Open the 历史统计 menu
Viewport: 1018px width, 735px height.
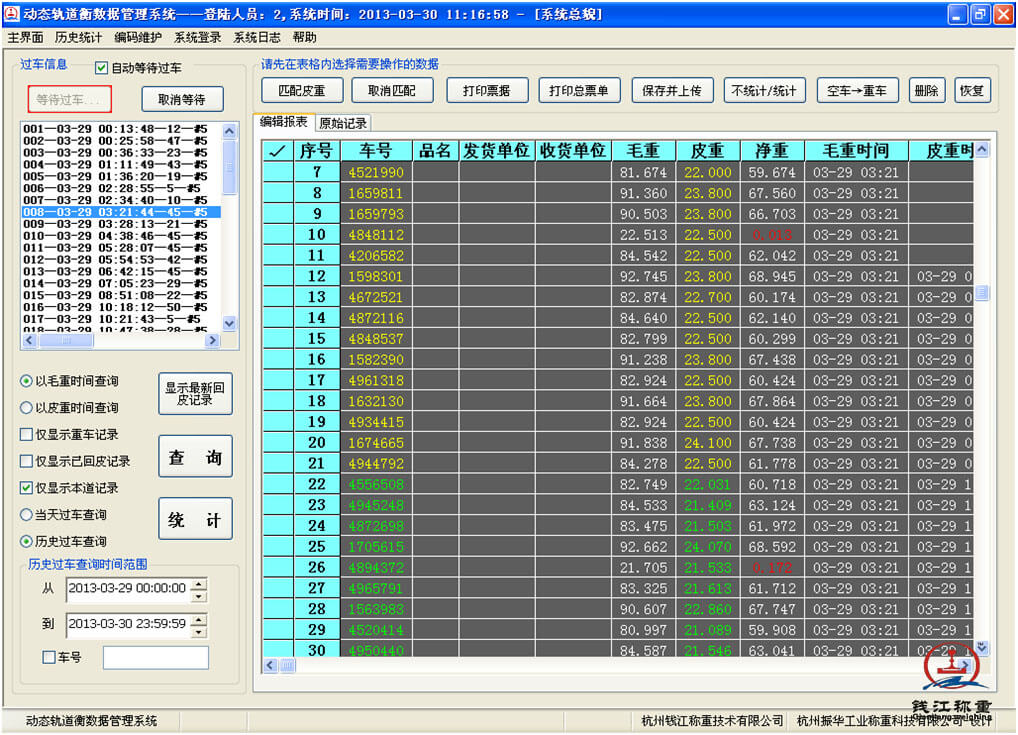pos(79,38)
